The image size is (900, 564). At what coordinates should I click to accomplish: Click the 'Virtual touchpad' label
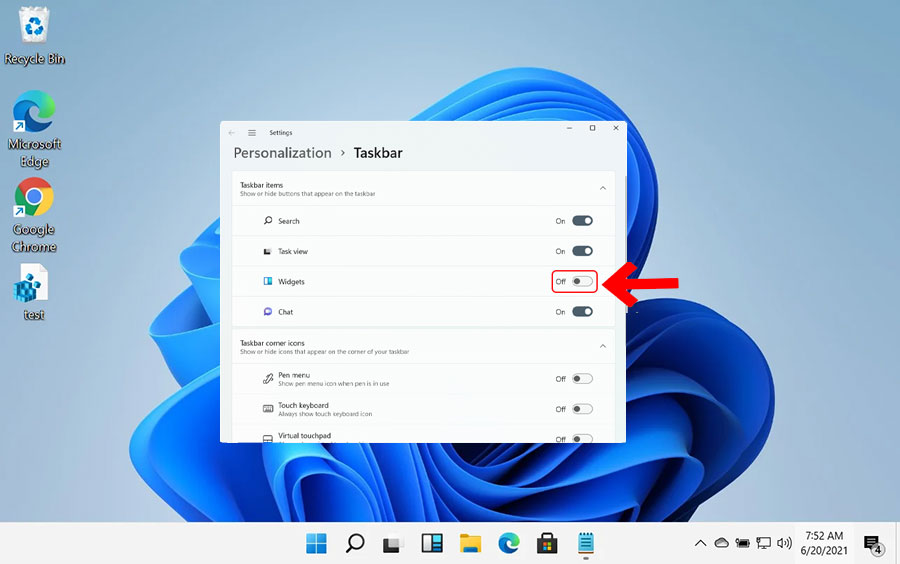(304, 435)
